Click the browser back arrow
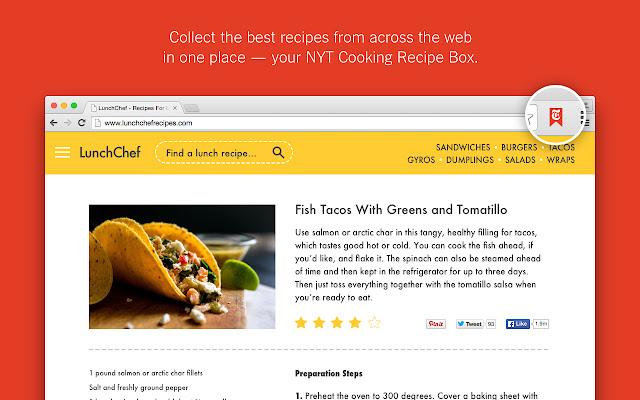640x400 pixels. pyautogui.click(x=55, y=122)
